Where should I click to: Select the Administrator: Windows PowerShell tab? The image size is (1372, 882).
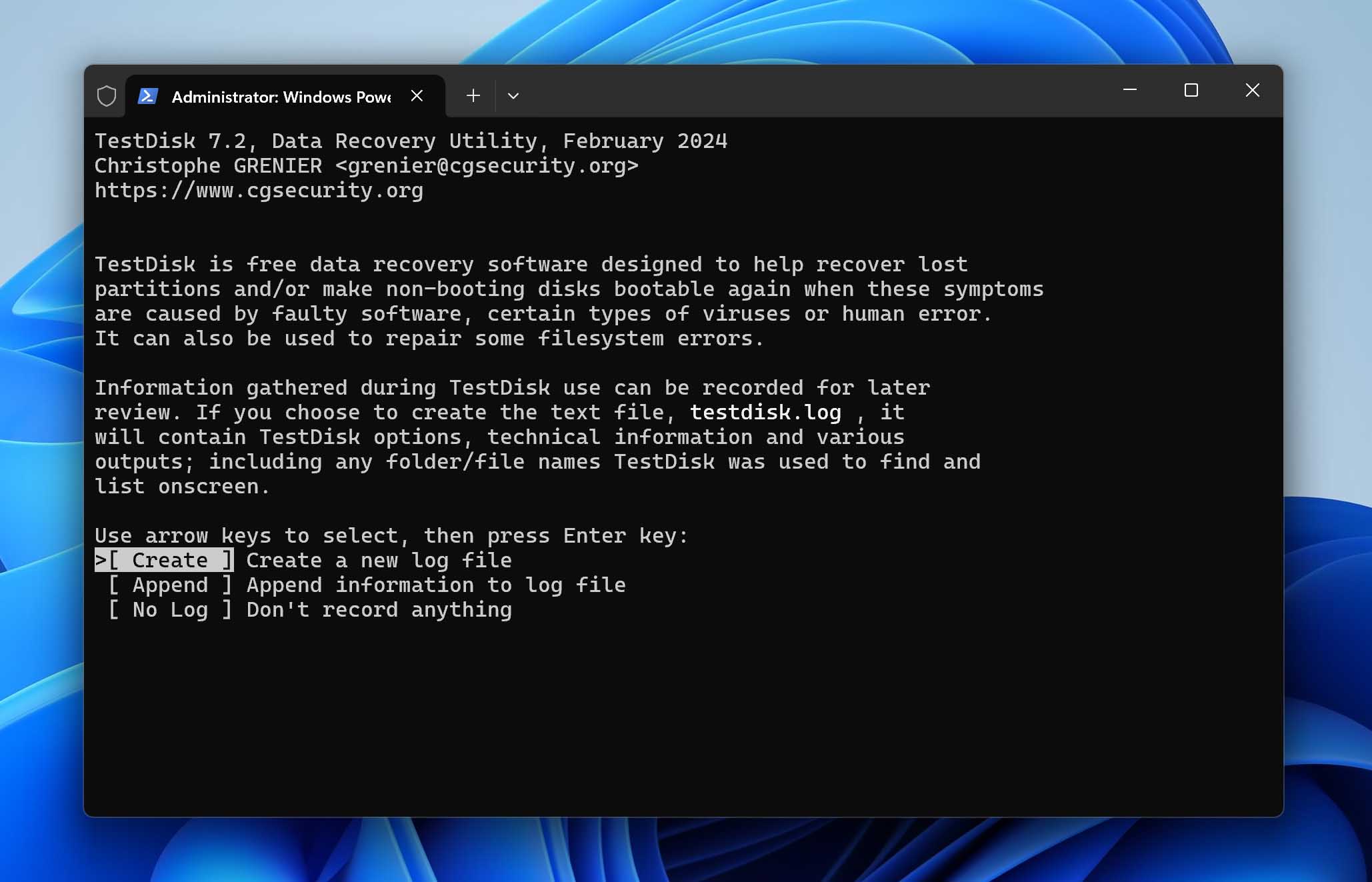[285, 96]
